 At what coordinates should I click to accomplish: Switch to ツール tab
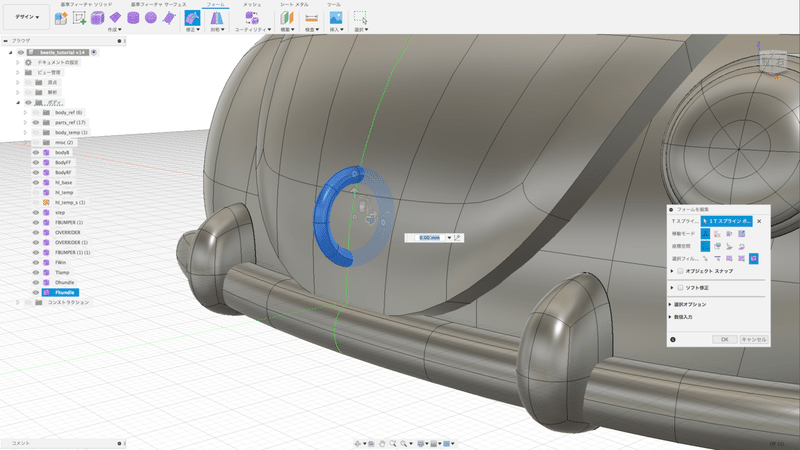coord(334,4)
